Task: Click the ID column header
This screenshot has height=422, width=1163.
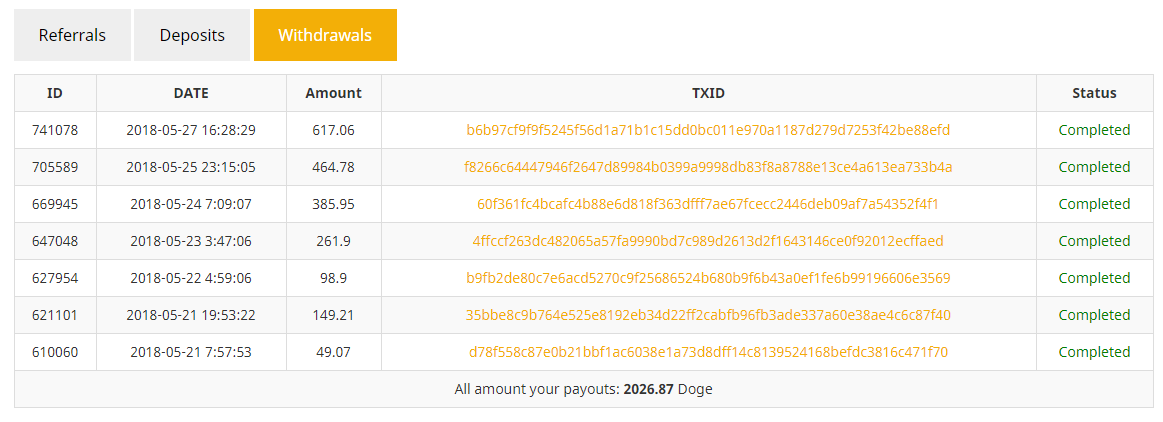Action: tap(55, 93)
